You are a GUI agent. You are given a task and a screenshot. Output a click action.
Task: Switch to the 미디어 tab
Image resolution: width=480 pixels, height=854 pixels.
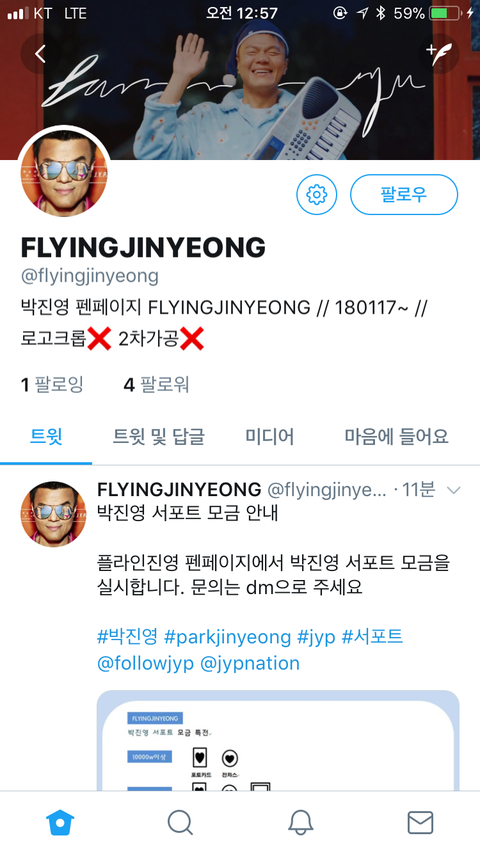269,436
